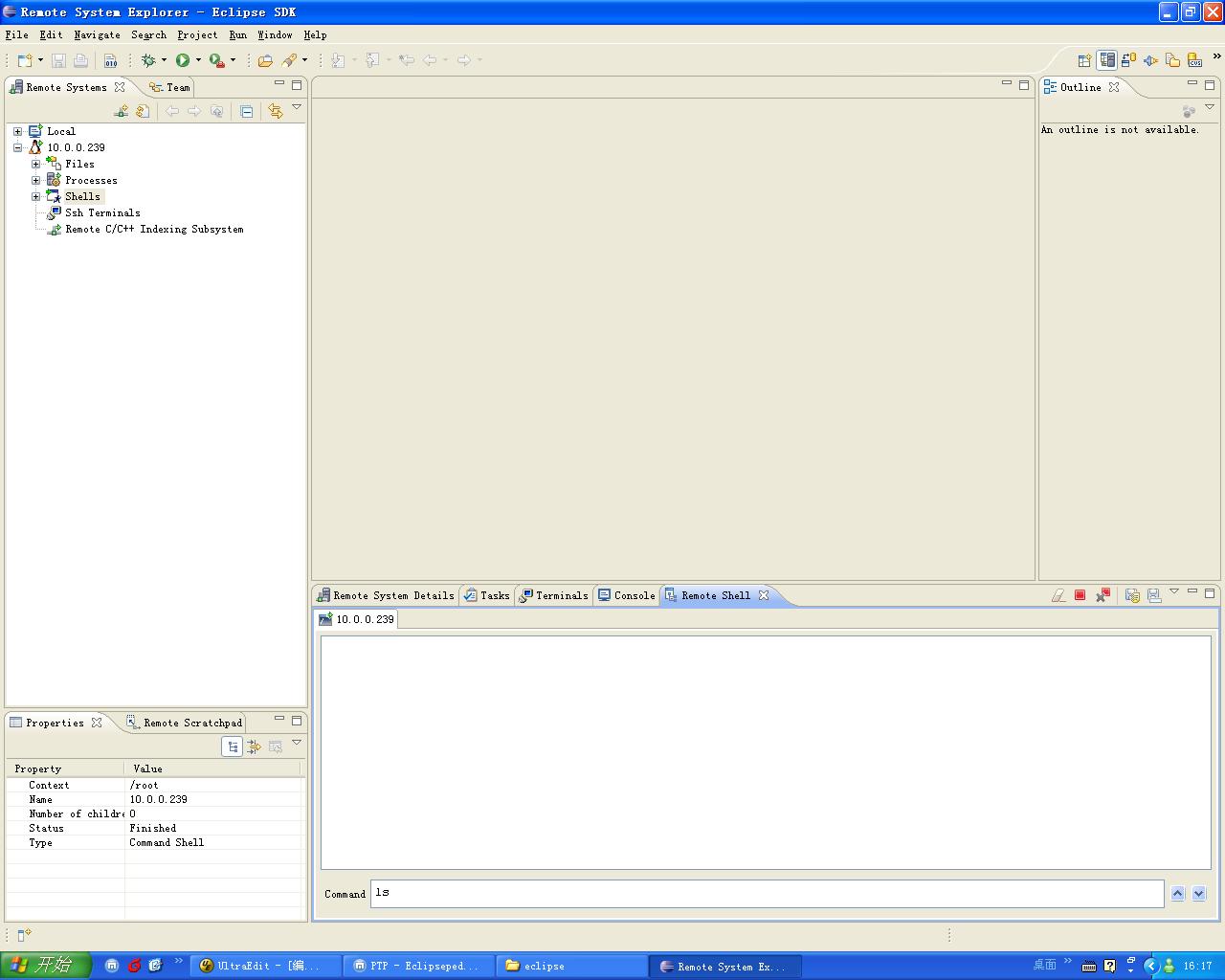This screenshot has width=1225, height=980.
Task: Open dropdown next to Debug icon
Action: 164,60
